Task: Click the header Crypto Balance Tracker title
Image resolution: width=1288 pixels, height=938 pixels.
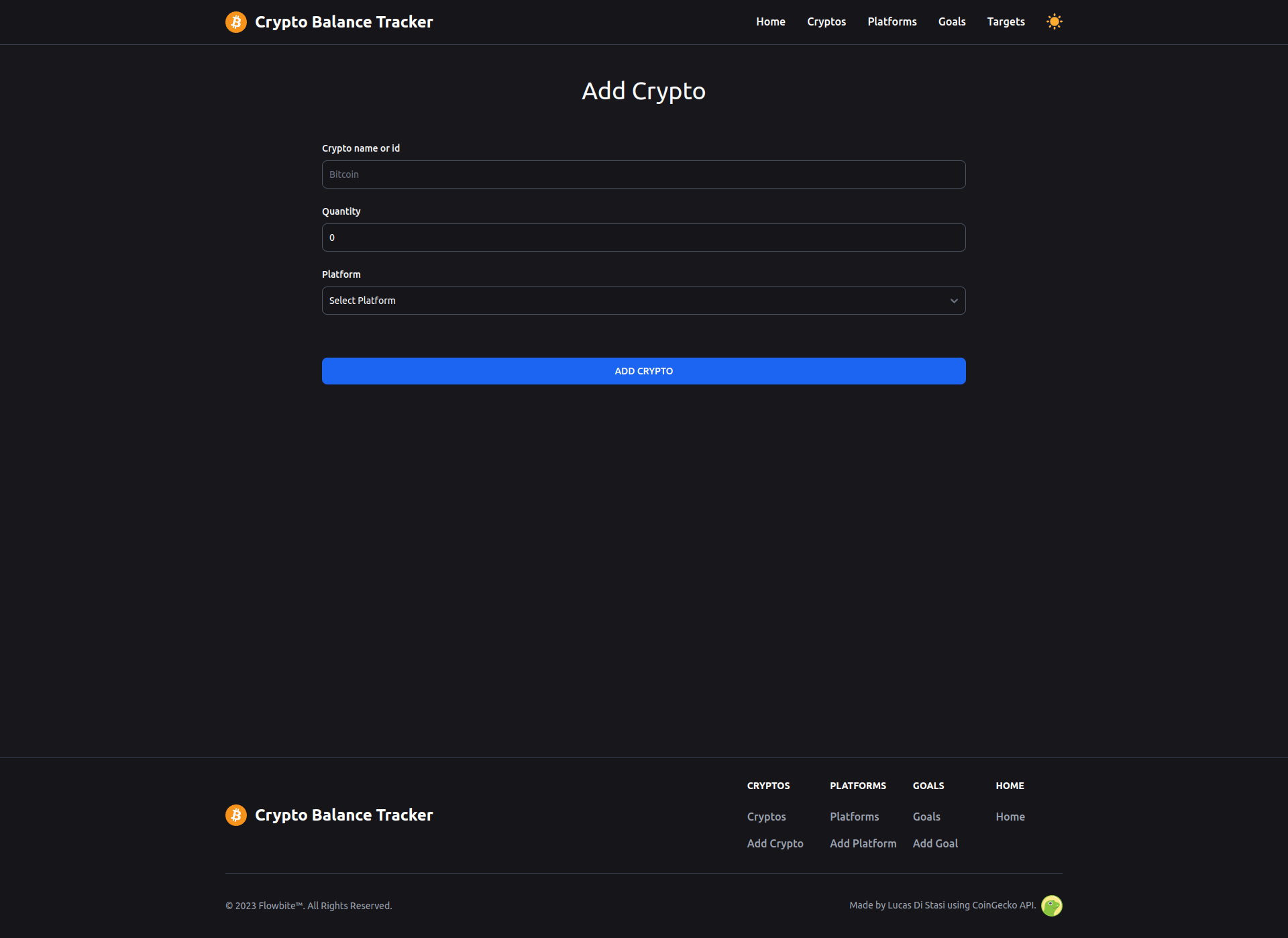Action: (344, 22)
